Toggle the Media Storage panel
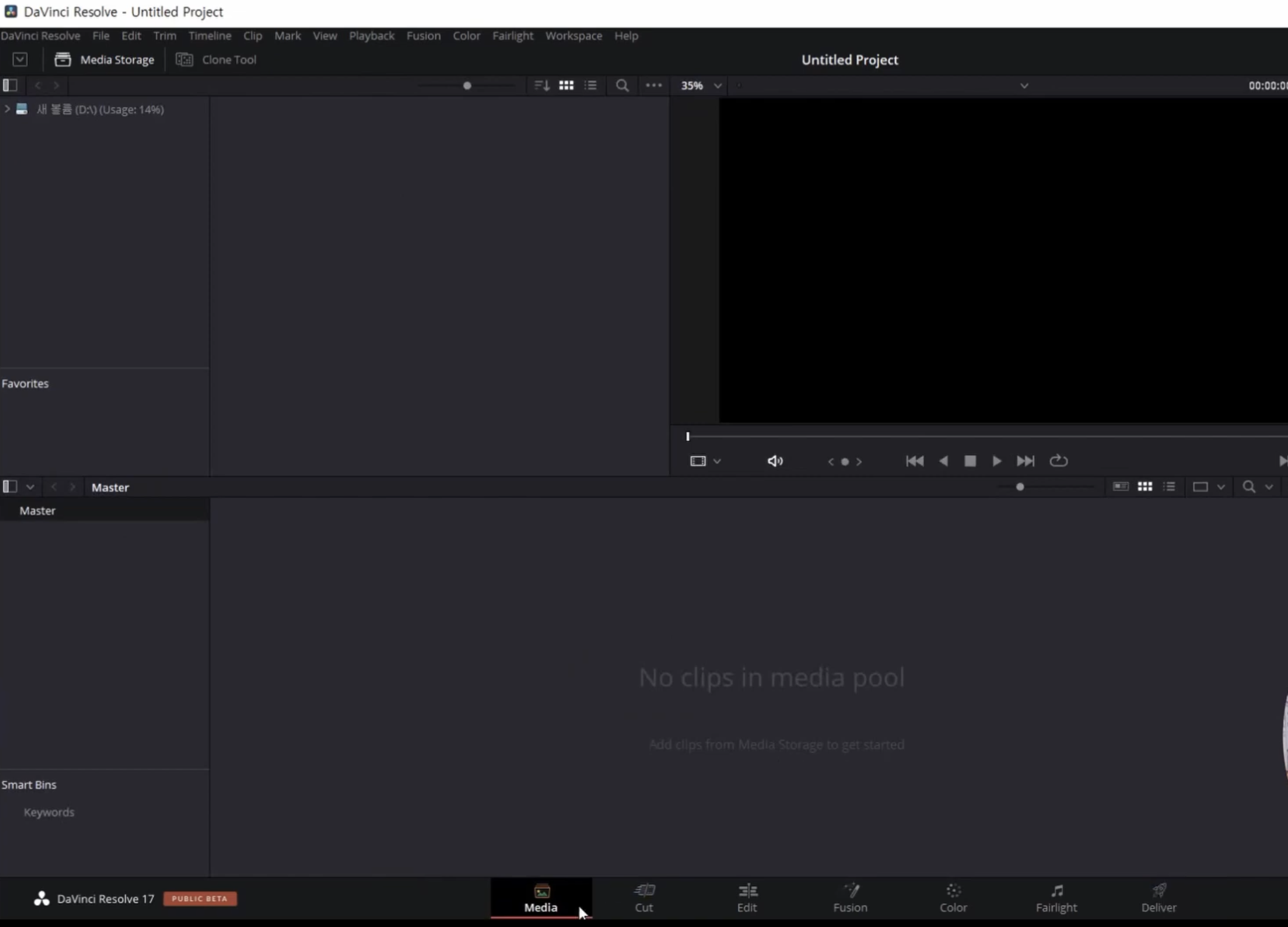The image size is (1288, 927). (x=104, y=60)
